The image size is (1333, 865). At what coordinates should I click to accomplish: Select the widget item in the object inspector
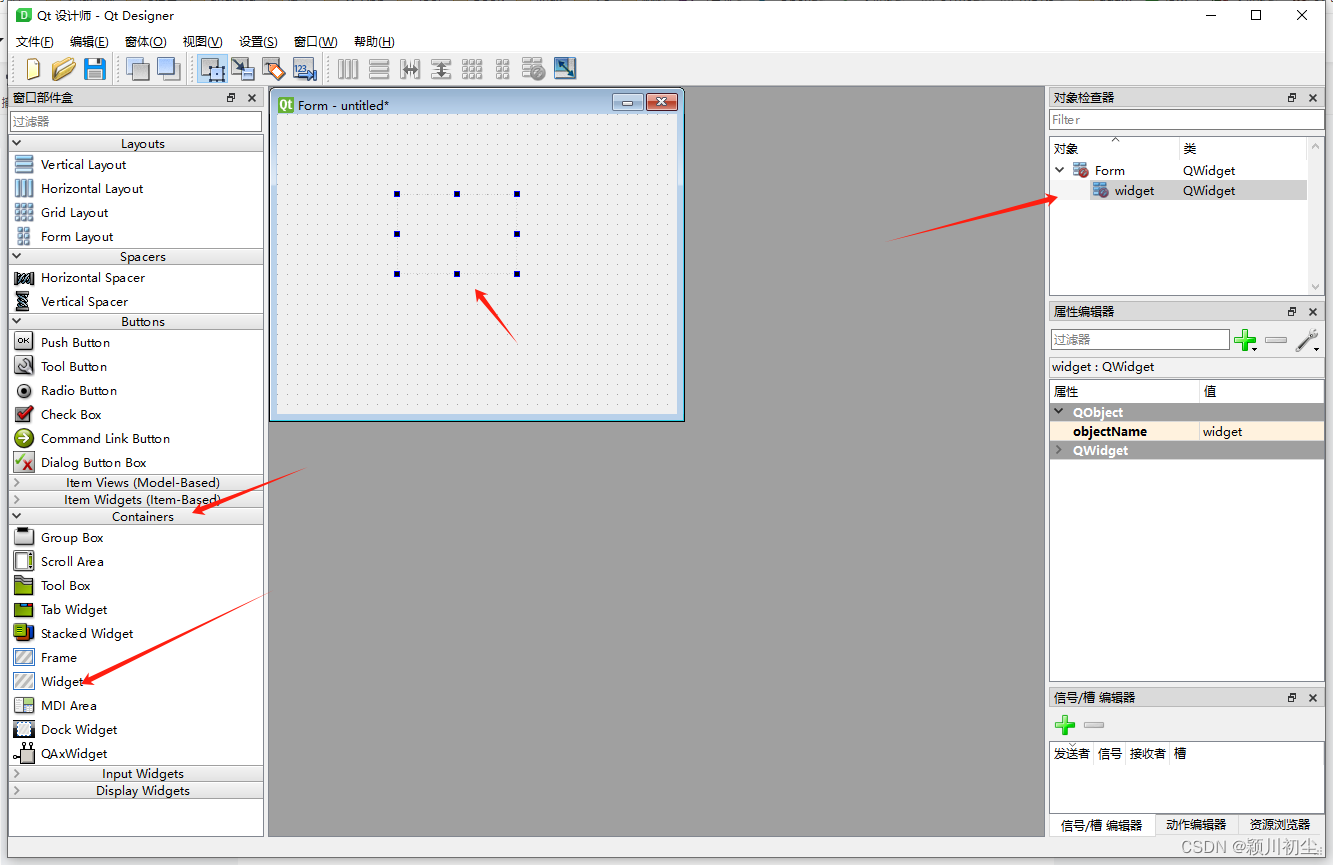(1134, 190)
